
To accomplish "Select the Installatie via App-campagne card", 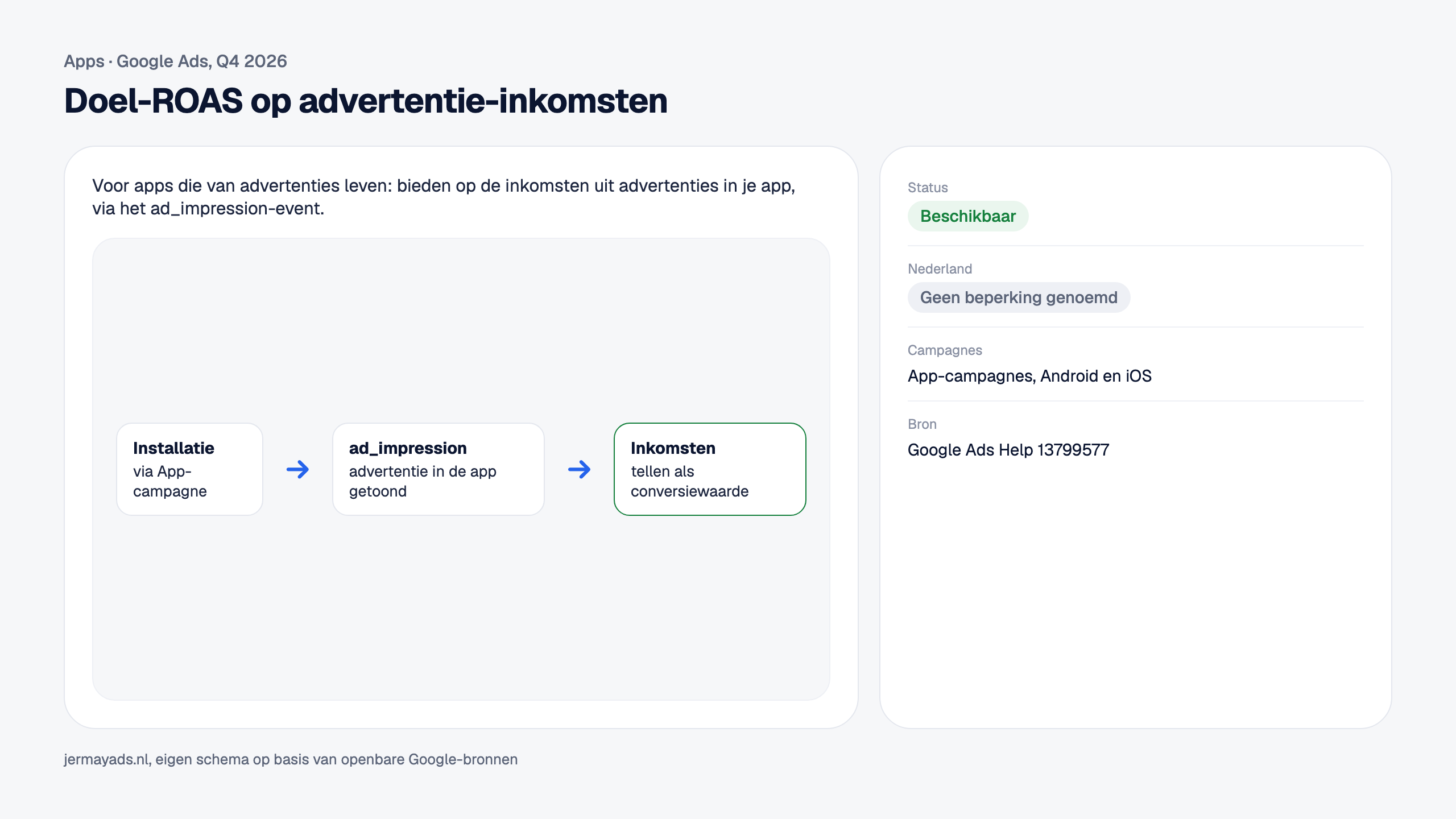I will click(x=189, y=469).
